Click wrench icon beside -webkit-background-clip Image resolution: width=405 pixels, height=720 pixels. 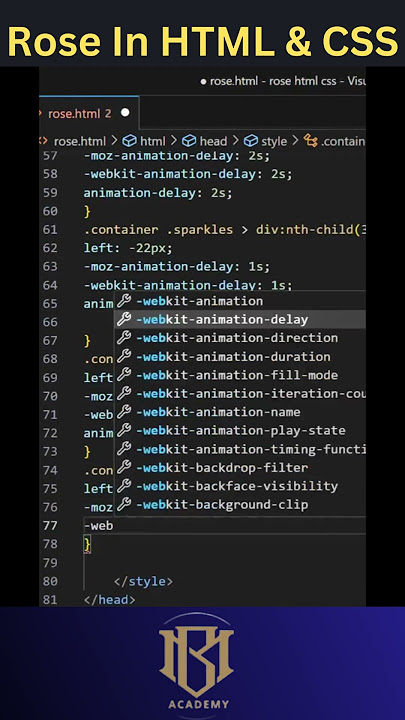pyautogui.click(x=124, y=505)
